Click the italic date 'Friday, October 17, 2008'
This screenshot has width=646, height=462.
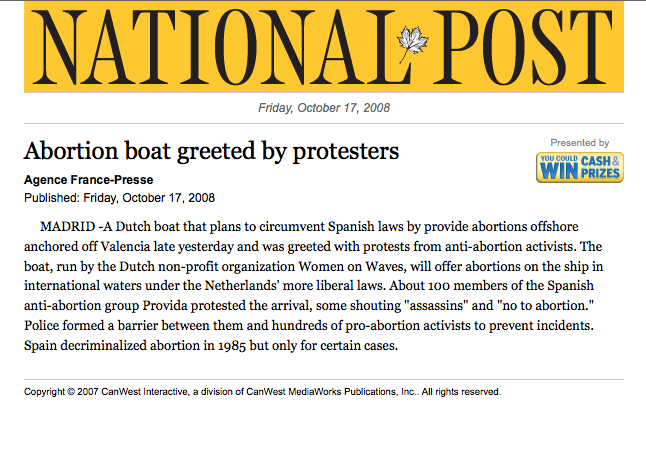click(323, 108)
